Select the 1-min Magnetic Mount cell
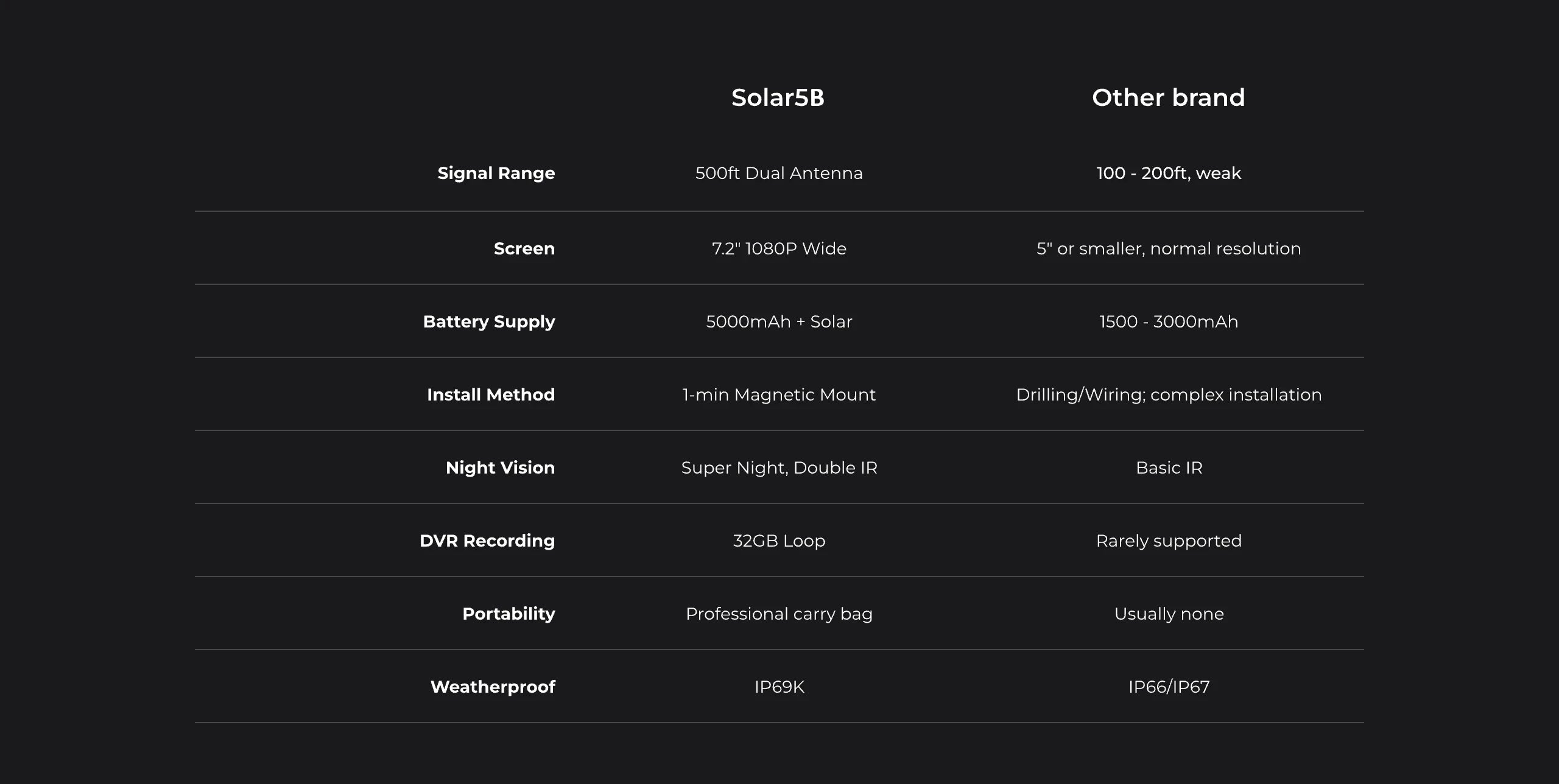 point(779,394)
